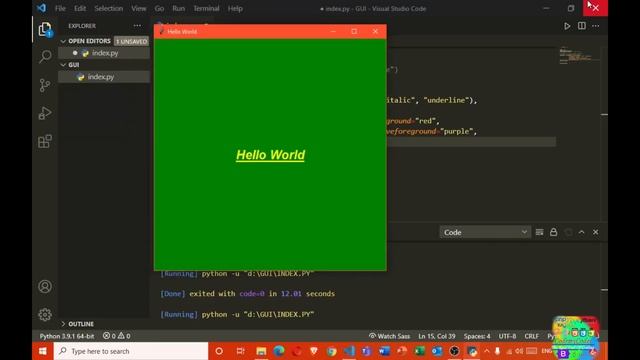Click Ln 15, Col 39 status item

pyautogui.click(x=437, y=336)
